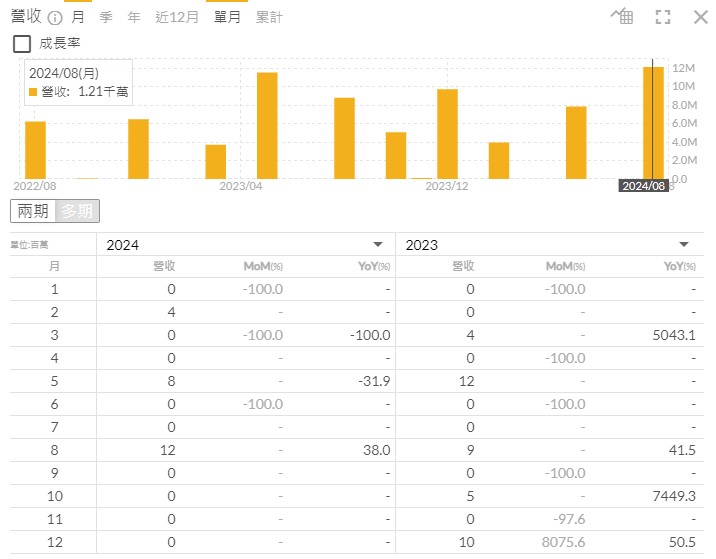Expand the chart to fullscreen
Viewport: 716px width, 559px height.
click(x=662, y=17)
